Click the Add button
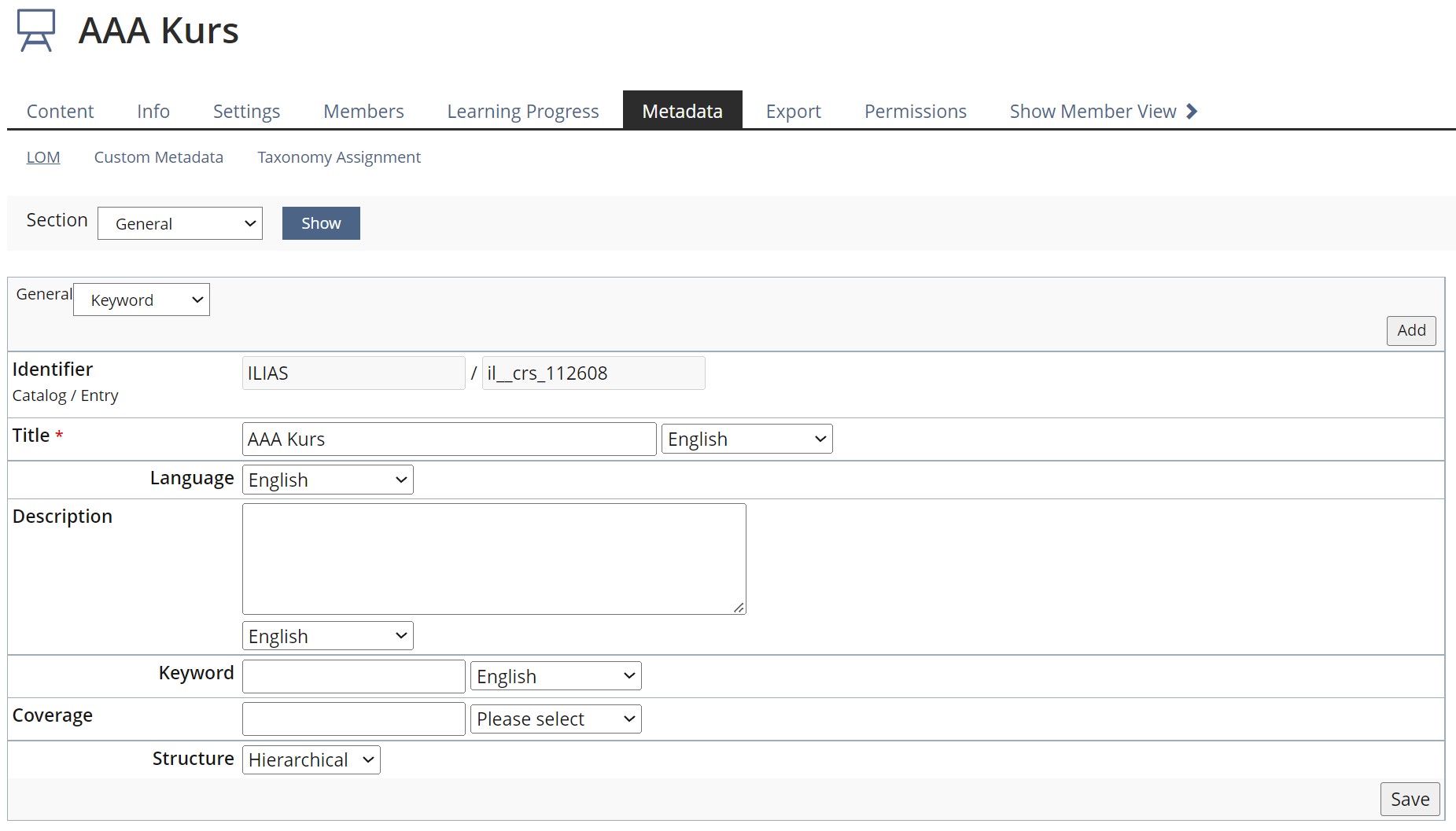 click(1410, 331)
